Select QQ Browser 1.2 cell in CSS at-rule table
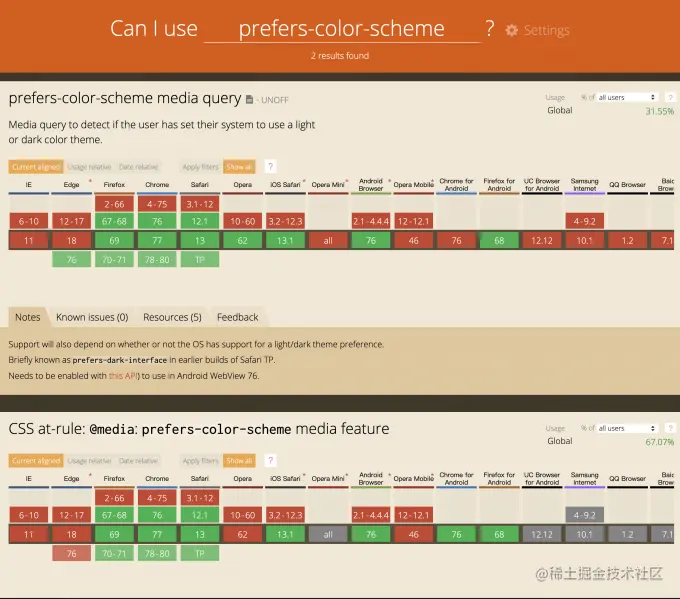Screen dimensions: 680x599 pyautogui.click(x=628, y=534)
